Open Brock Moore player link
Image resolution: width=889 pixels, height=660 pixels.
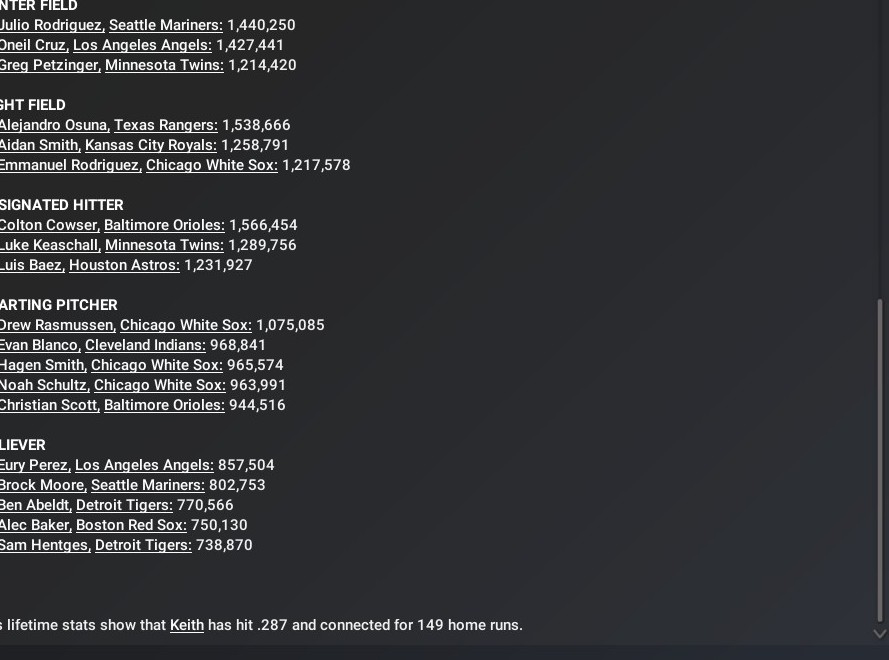click(42, 485)
